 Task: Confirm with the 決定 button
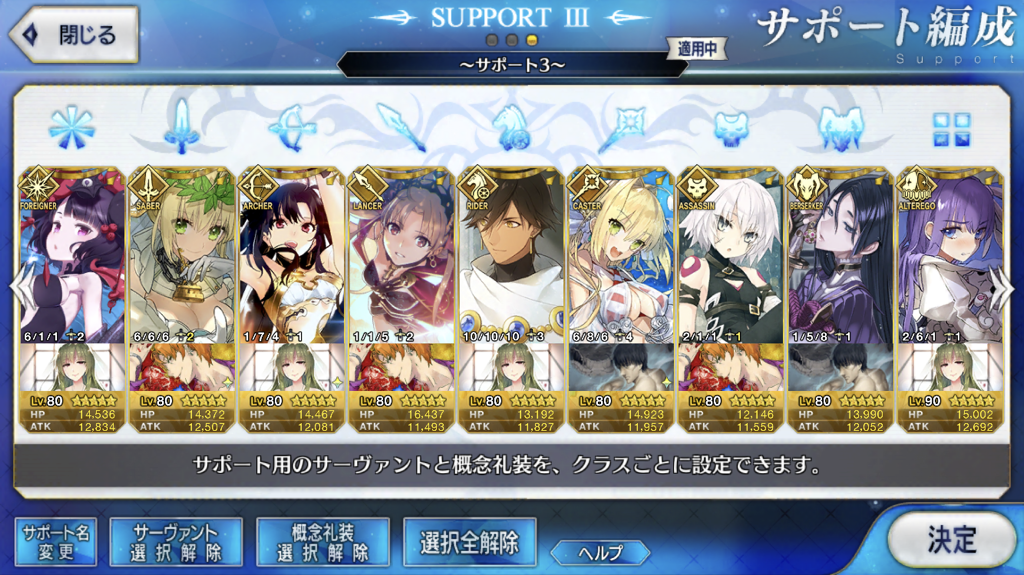tap(952, 540)
